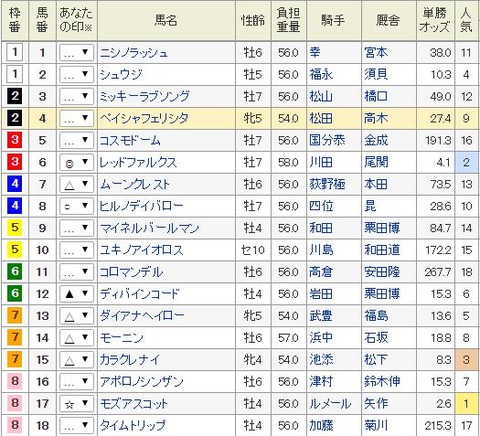Click the yellow popularity 1 cell

pyautogui.click(x=466, y=404)
